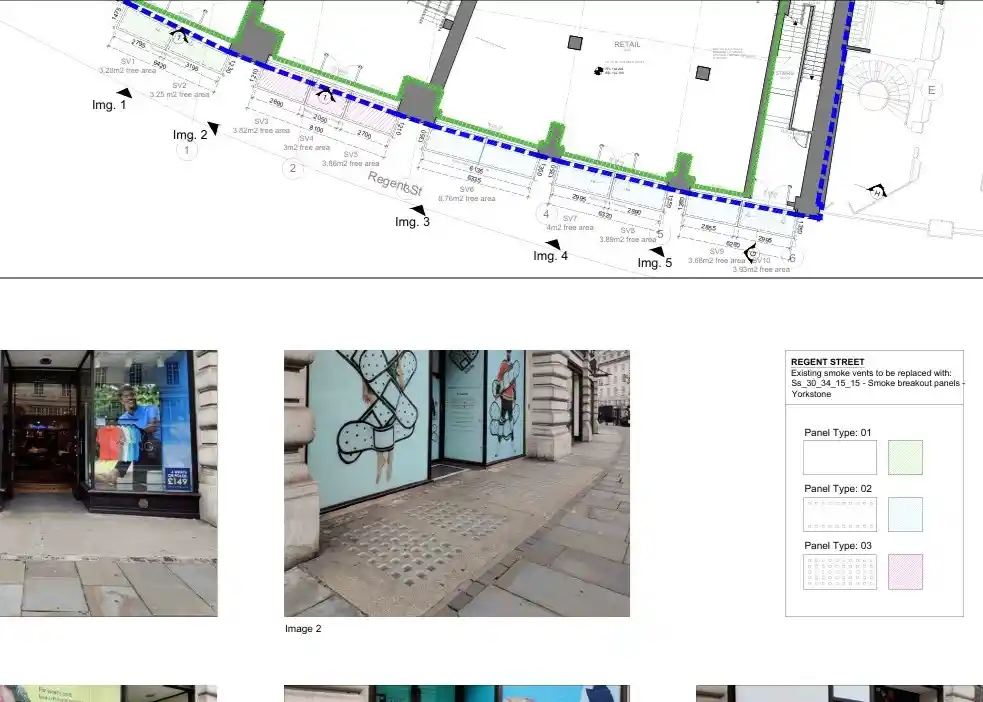The image size is (983, 702).
Task: Click the REGENT STREET legend heading
Action: pos(827,362)
